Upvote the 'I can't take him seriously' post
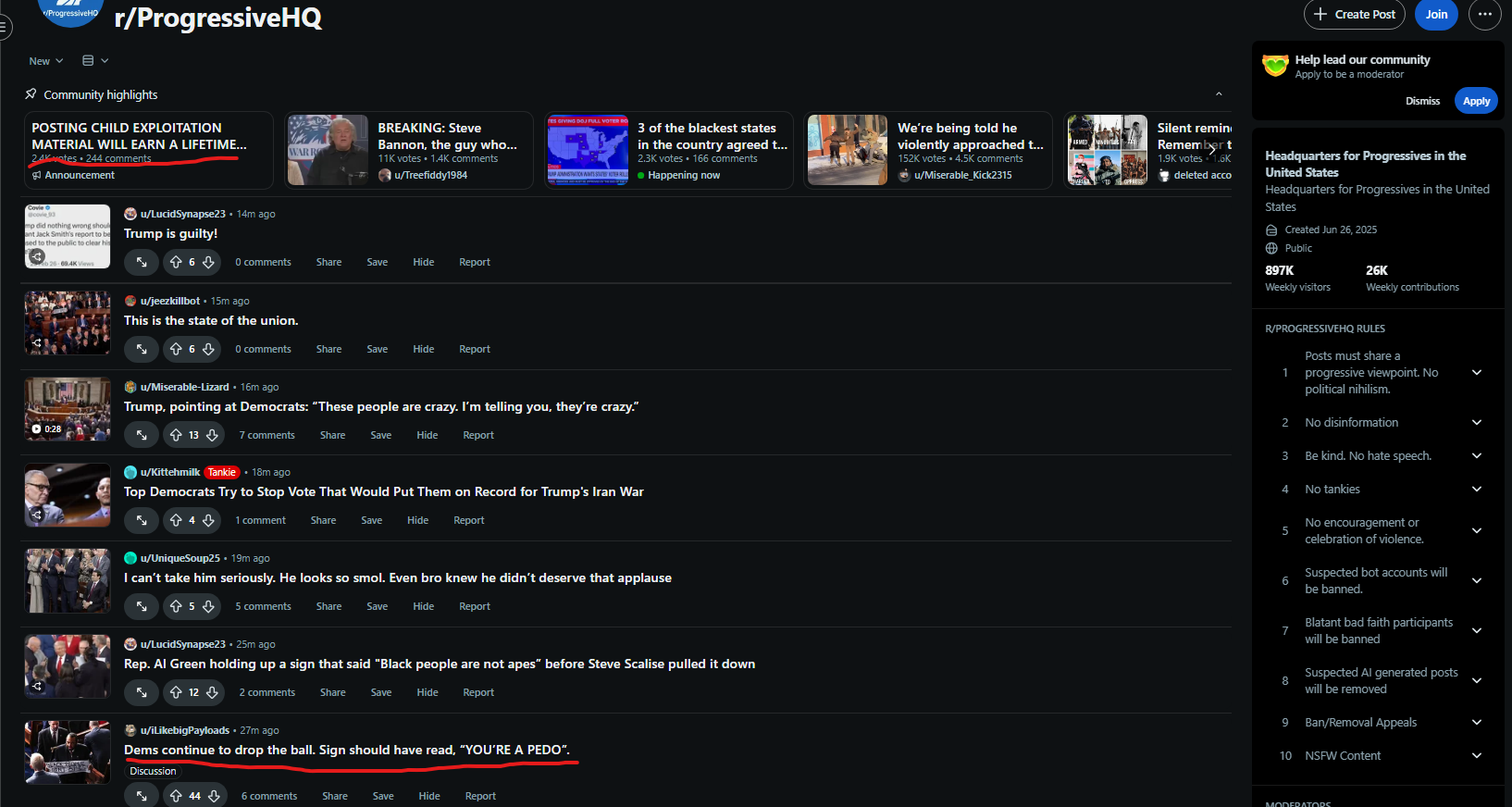This screenshot has height=807, width=1512. click(176, 606)
